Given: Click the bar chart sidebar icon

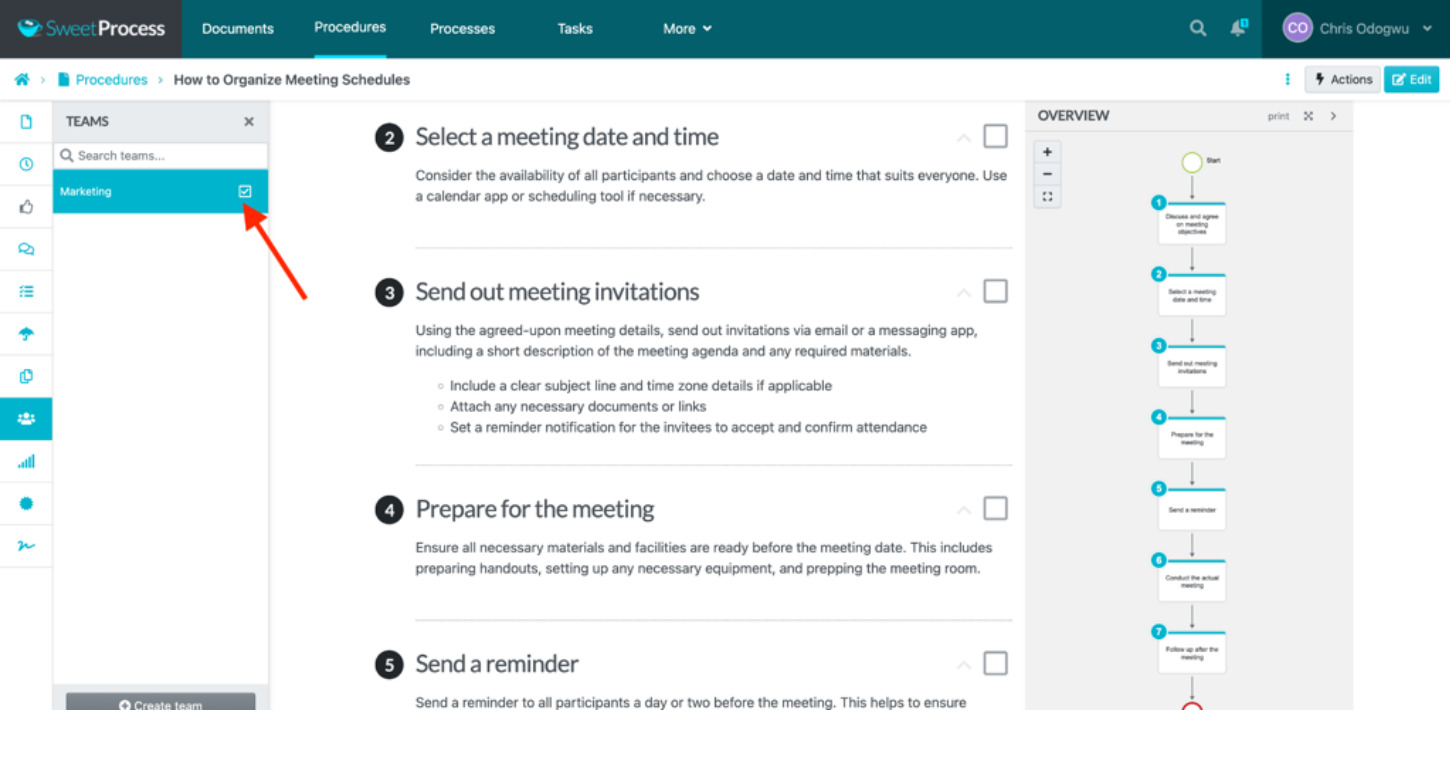Looking at the screenshot, I should pyautogui.click(x=26, y=461).
